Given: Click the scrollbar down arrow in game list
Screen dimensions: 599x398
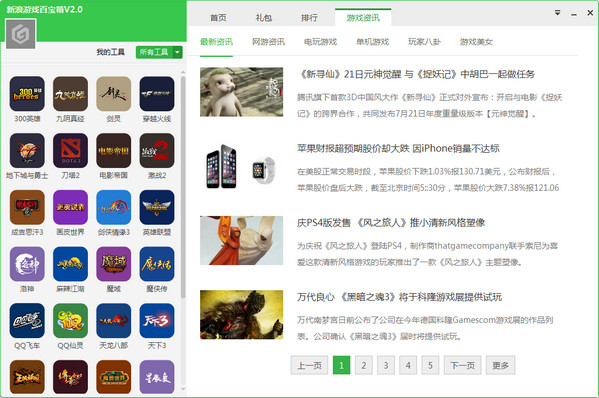Looking at the screenshot, I should pyautogui.click(x=183, y=389).
